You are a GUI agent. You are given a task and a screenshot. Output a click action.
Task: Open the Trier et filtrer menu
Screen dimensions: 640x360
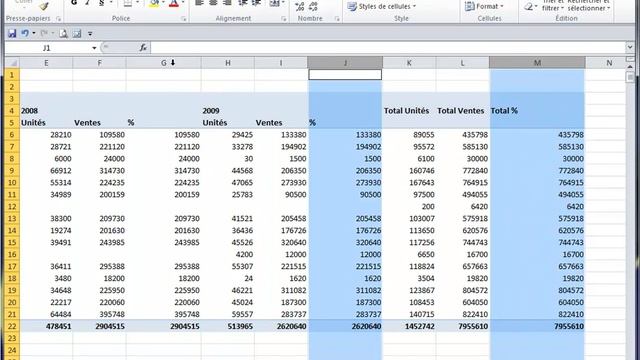click(553, 5)
